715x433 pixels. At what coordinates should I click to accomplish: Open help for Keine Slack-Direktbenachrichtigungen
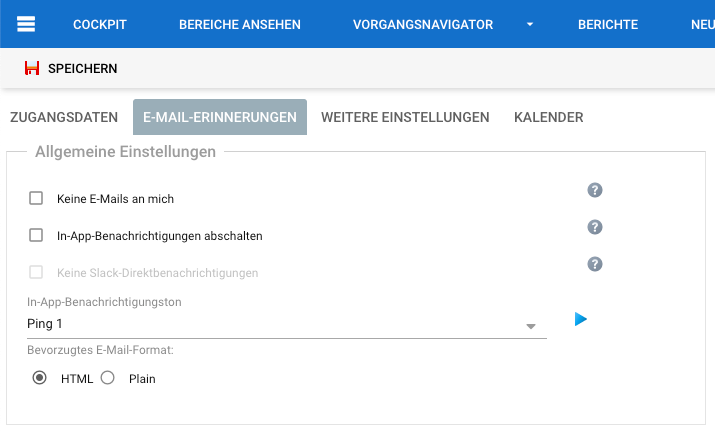click(x=595, y=264)
